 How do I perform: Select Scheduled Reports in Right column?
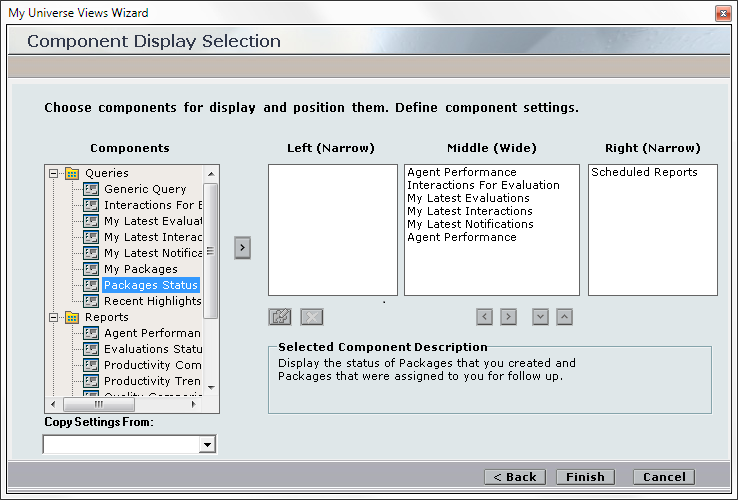[x=644, y=172]
